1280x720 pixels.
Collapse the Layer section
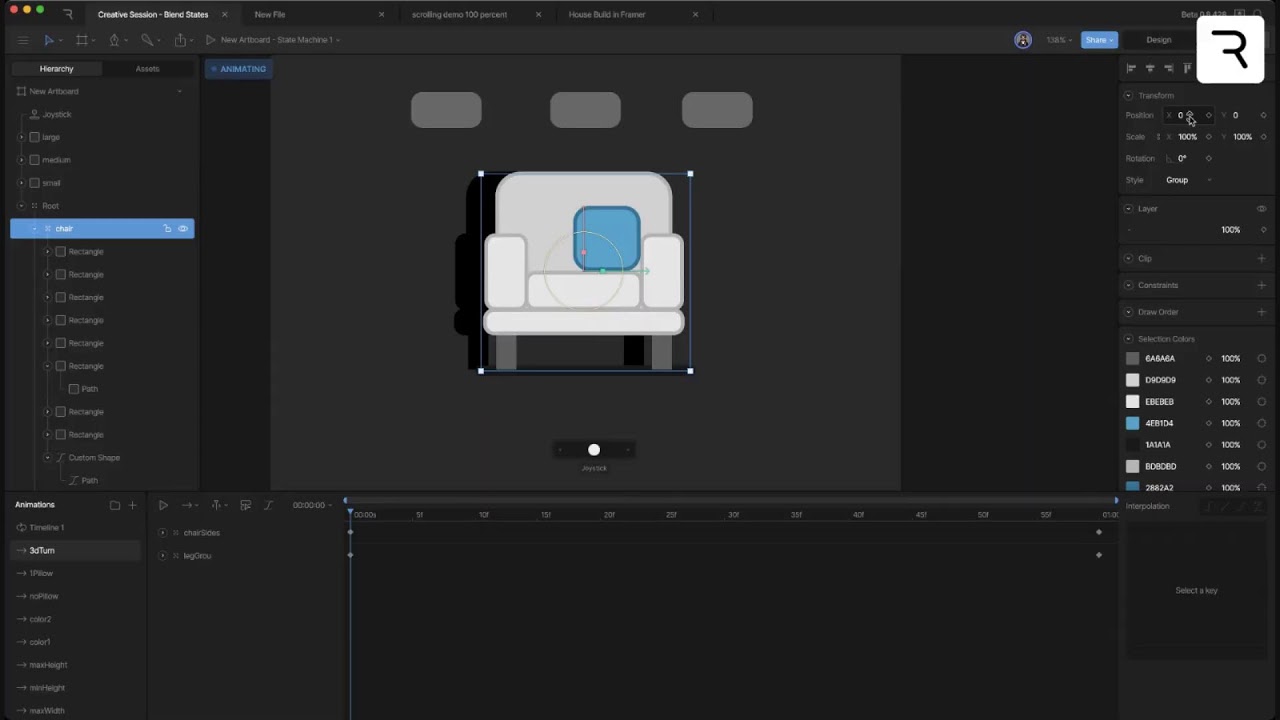(x=1129, y=209)
